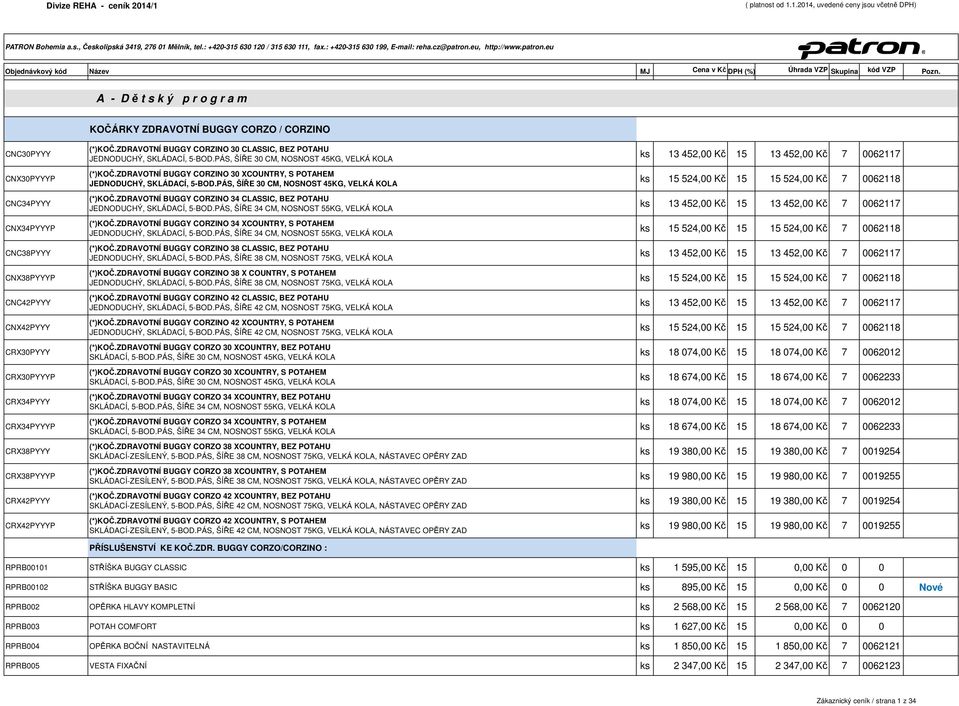Select order code CRX30PYYYP
The width and height of the screenshot is (959, 706).
pos(30,377)
